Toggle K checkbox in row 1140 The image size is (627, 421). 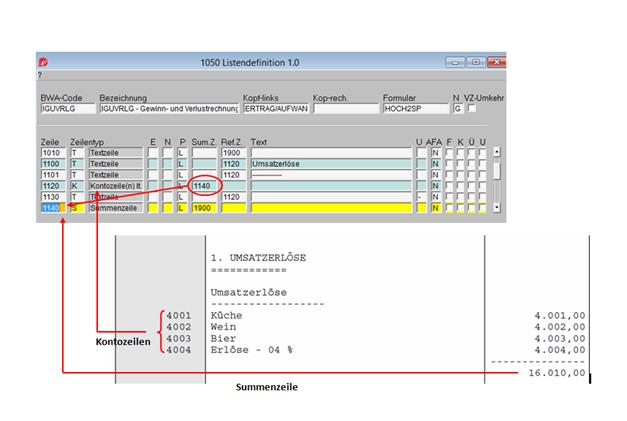460,208
